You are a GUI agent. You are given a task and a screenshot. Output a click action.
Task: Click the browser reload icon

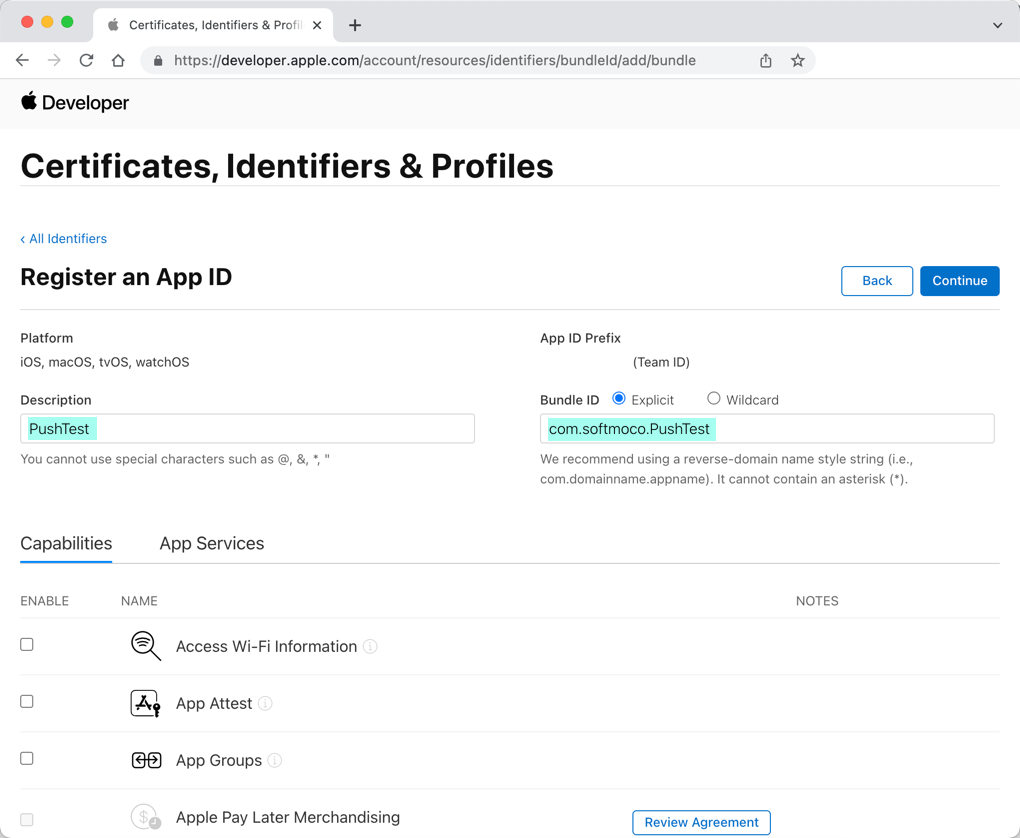point(86,60)
